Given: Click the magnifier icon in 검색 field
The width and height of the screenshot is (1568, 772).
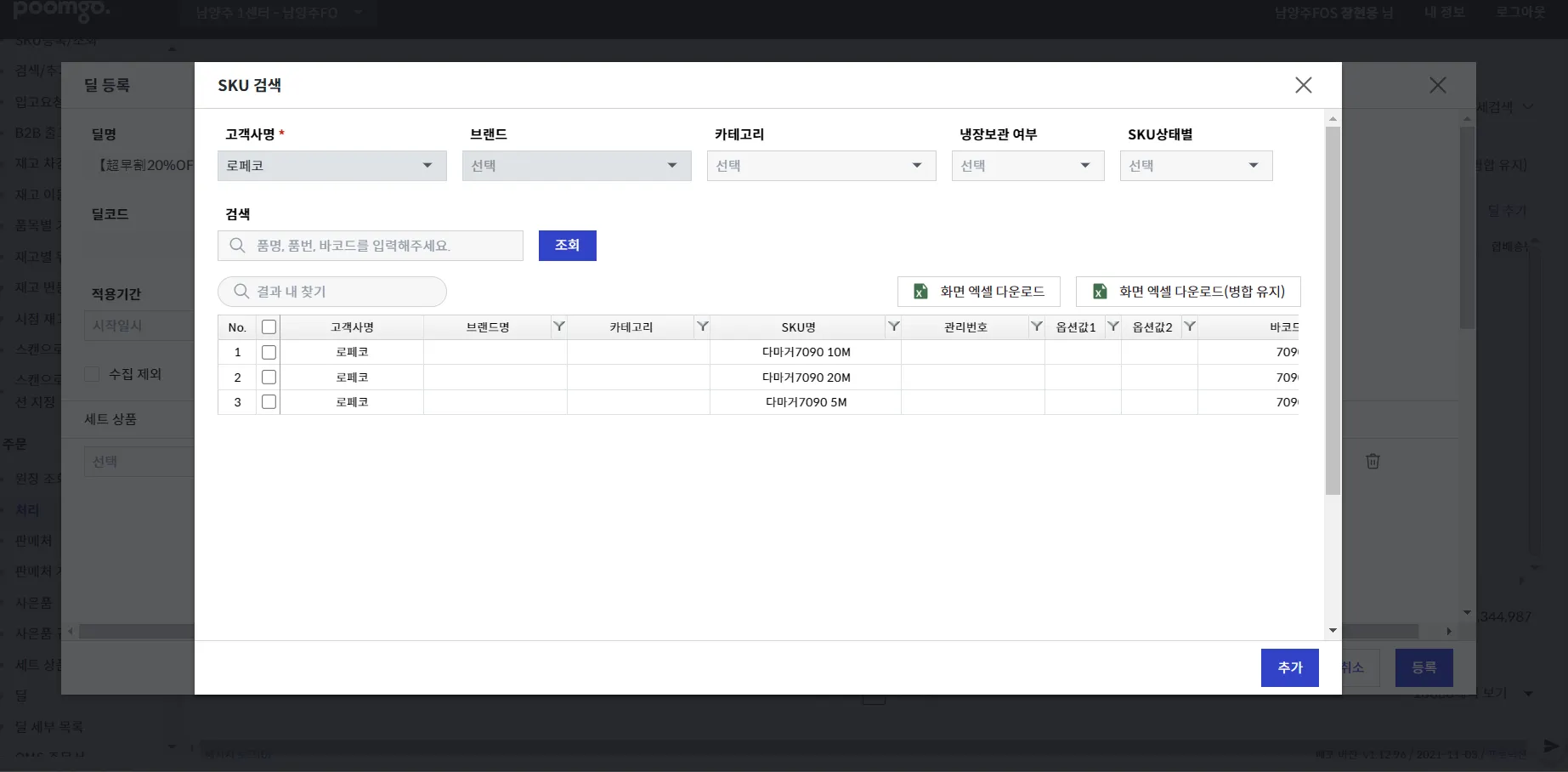Looking at the screenshot, I should 238,246.
